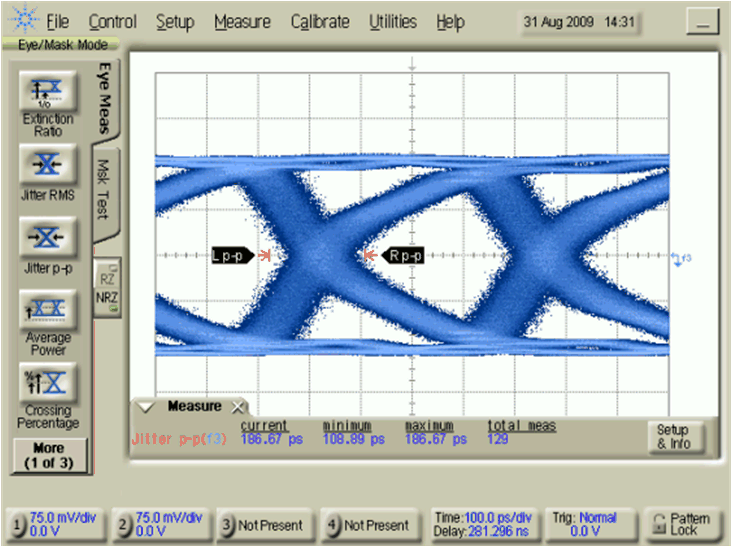Collapse the Measure results panel arrow
Viewport: 732px width, 547px height.
pos(146,407)
